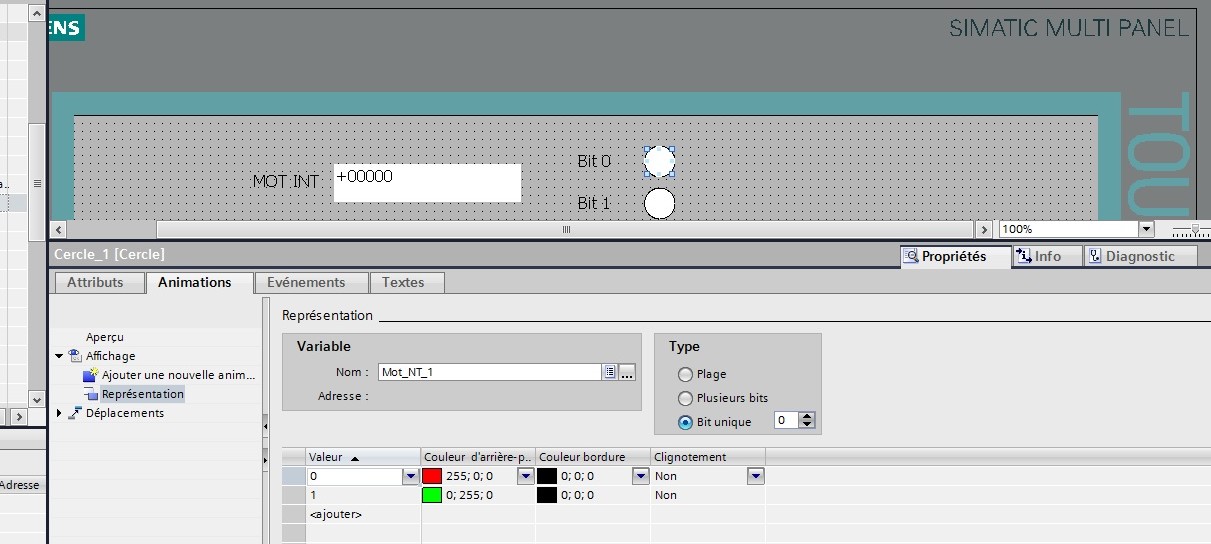Click the Affichage display icon in tree
Screen dimensions: 1211x544
pyautogui.click(x=75, y=356)
